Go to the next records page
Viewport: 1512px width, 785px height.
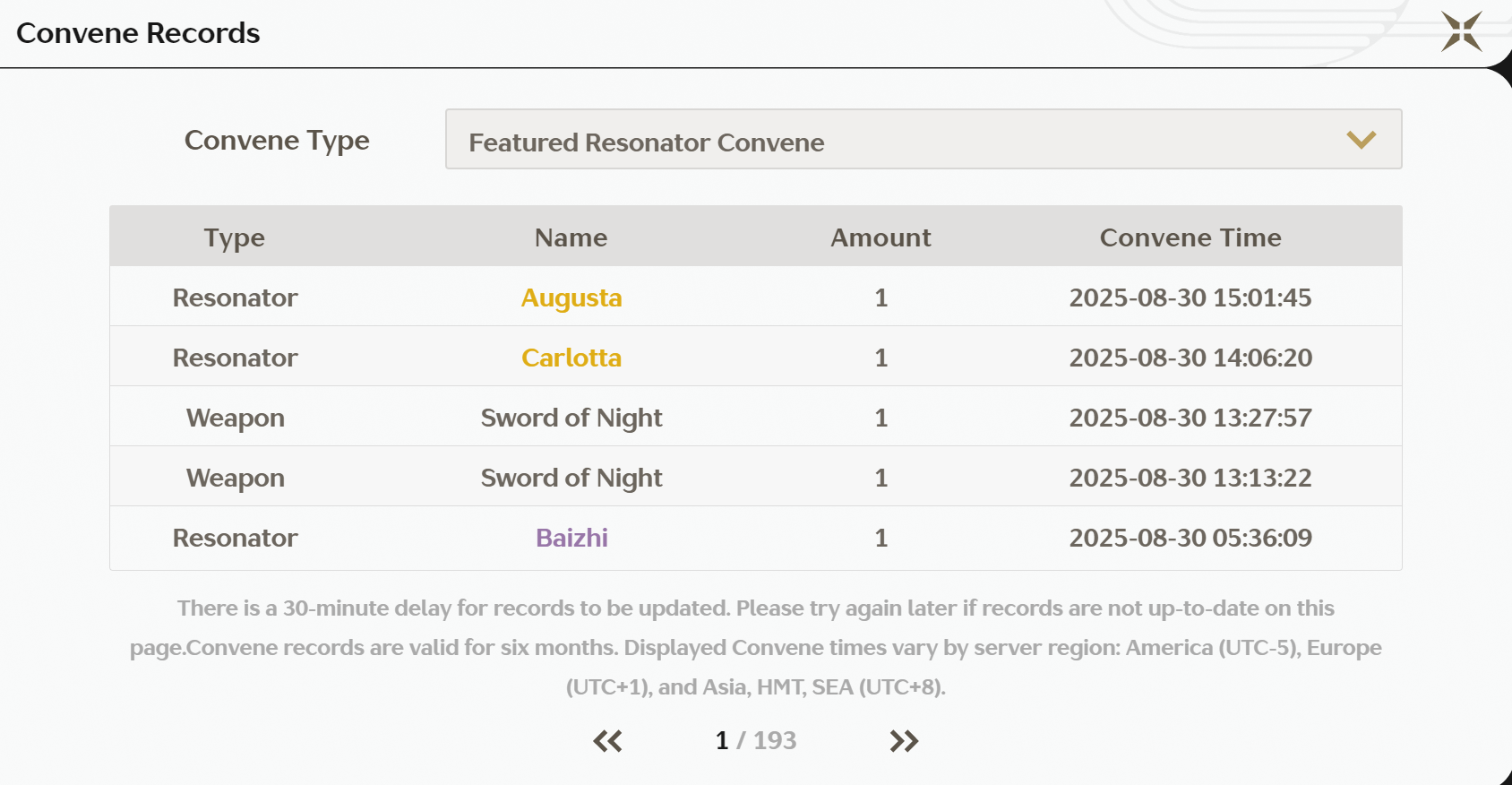click(x=904, y=741)
